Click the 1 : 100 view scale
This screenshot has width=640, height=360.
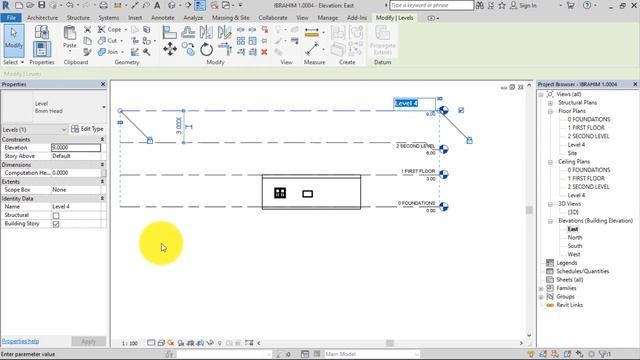(129, 343)
